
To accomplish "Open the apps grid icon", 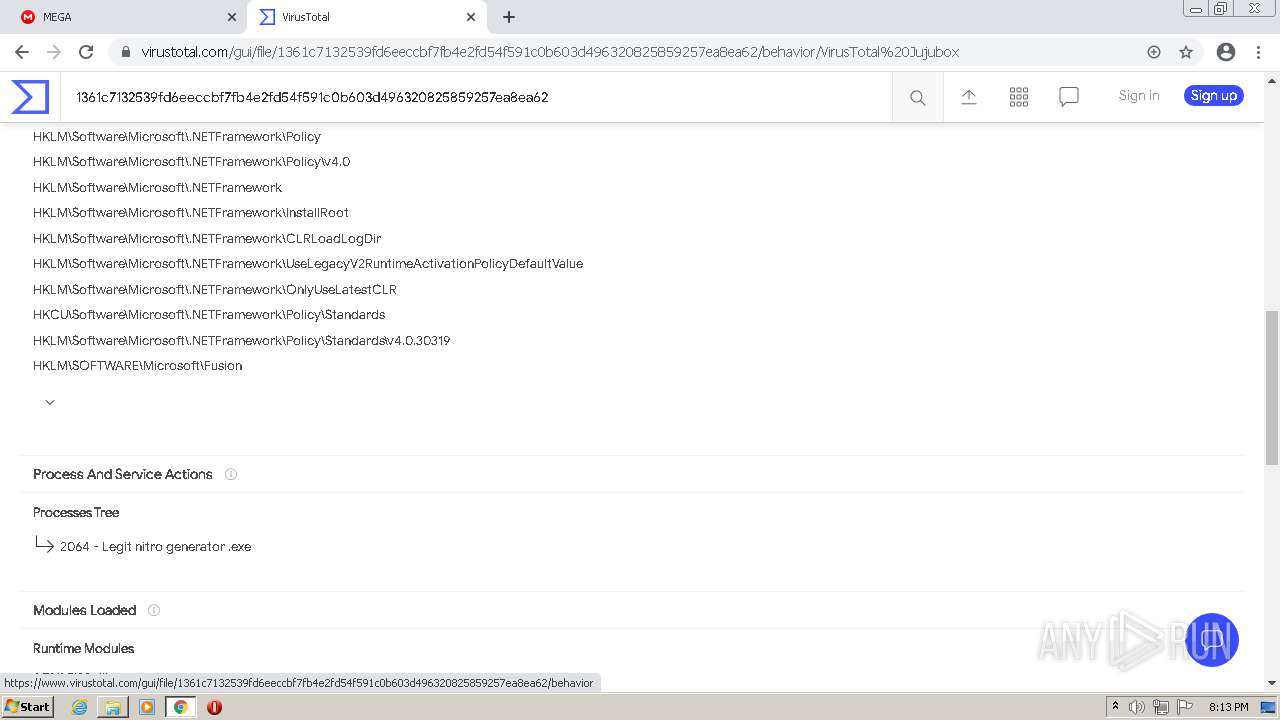I will (1019, 97).
